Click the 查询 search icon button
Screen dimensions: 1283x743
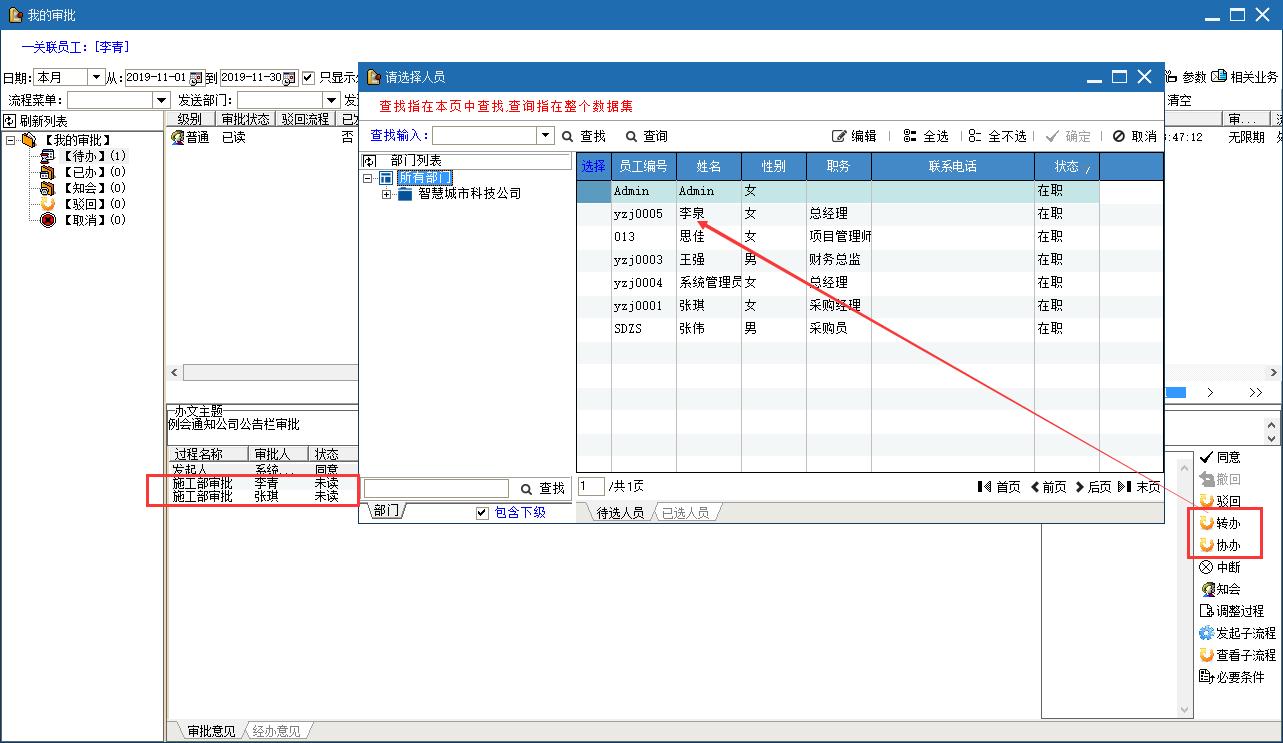631,136
